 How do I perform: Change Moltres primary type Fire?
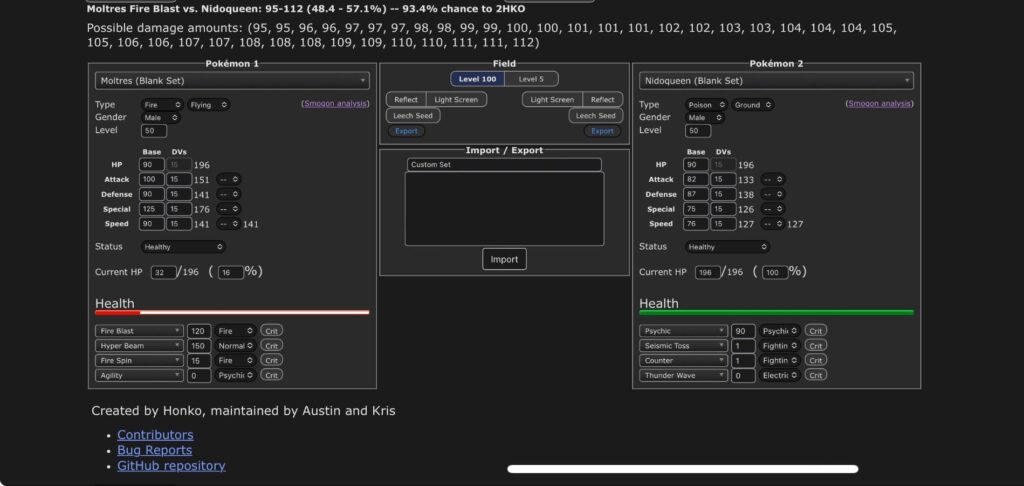coord(162,105)
